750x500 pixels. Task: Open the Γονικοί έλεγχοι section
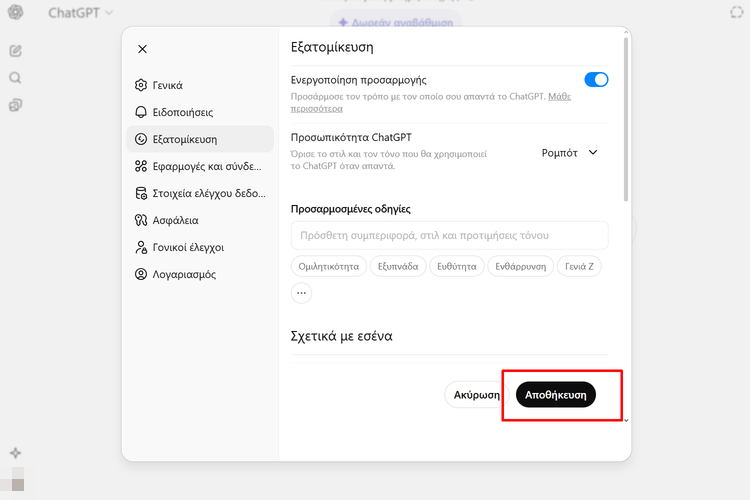[187, 247]
